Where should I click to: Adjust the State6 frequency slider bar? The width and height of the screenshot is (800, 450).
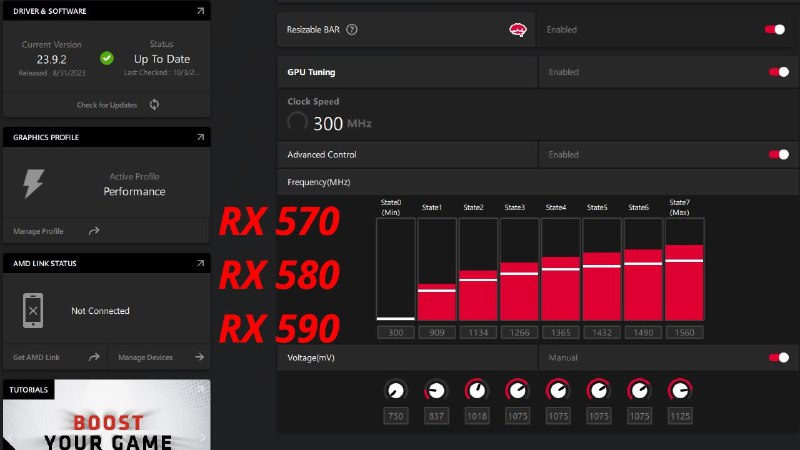(643, 269)
